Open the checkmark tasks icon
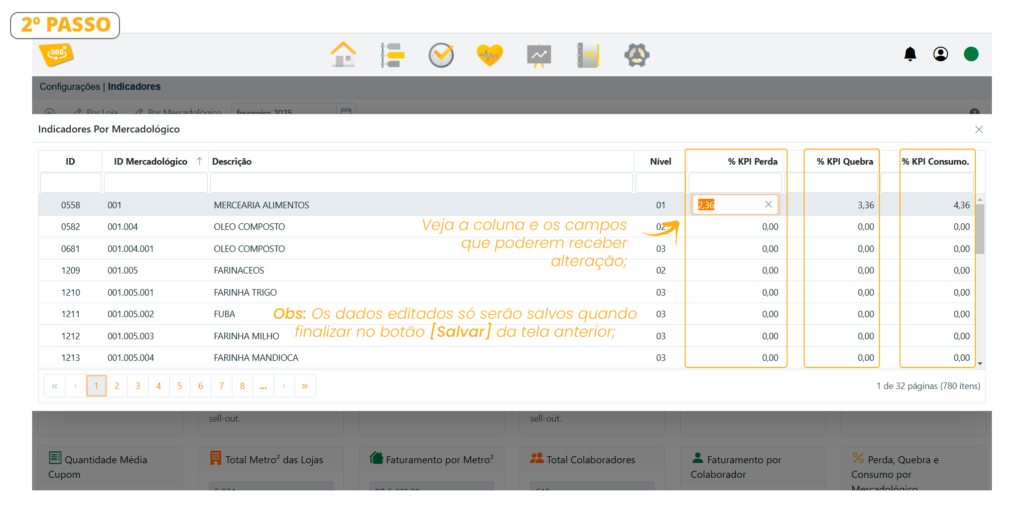The height and width of the screenshot is (523, 1024). coord(441,55)
